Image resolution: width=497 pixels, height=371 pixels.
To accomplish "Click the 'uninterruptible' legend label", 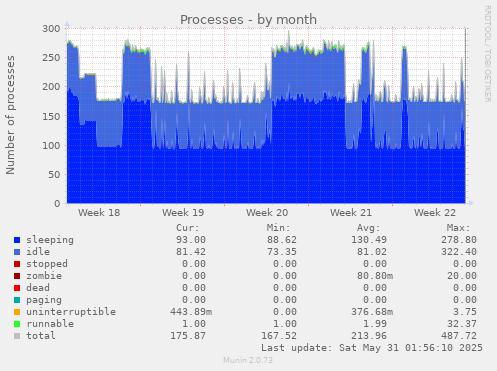I will click(71, 312).
